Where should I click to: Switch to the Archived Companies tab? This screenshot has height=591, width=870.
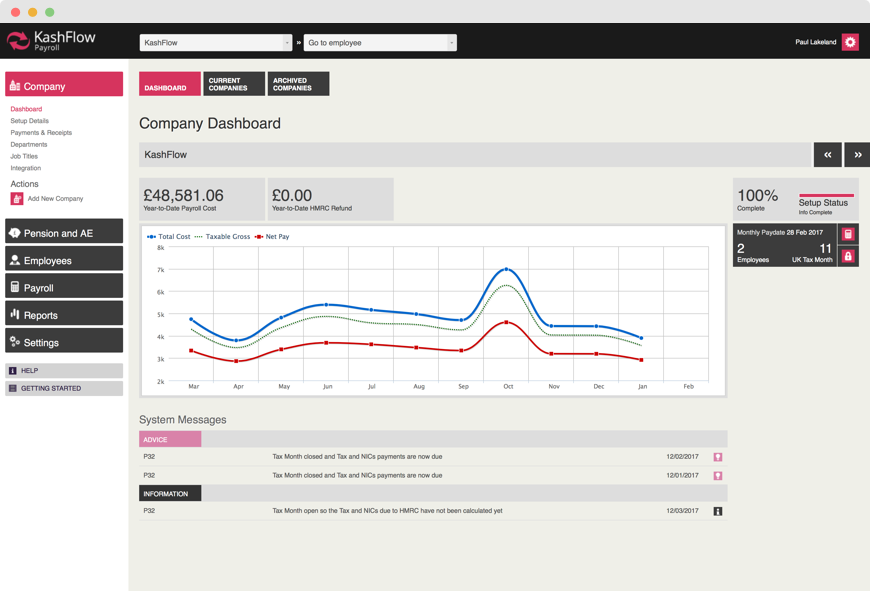(x=298, y=84)
